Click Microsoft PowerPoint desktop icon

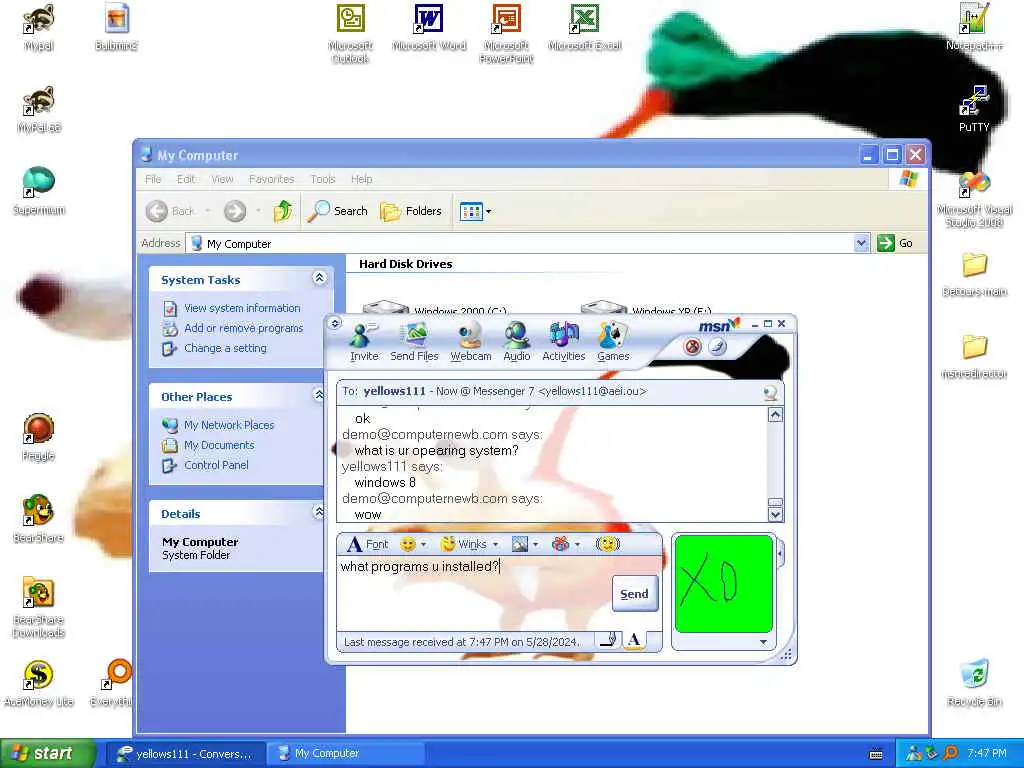click(506, 34)
